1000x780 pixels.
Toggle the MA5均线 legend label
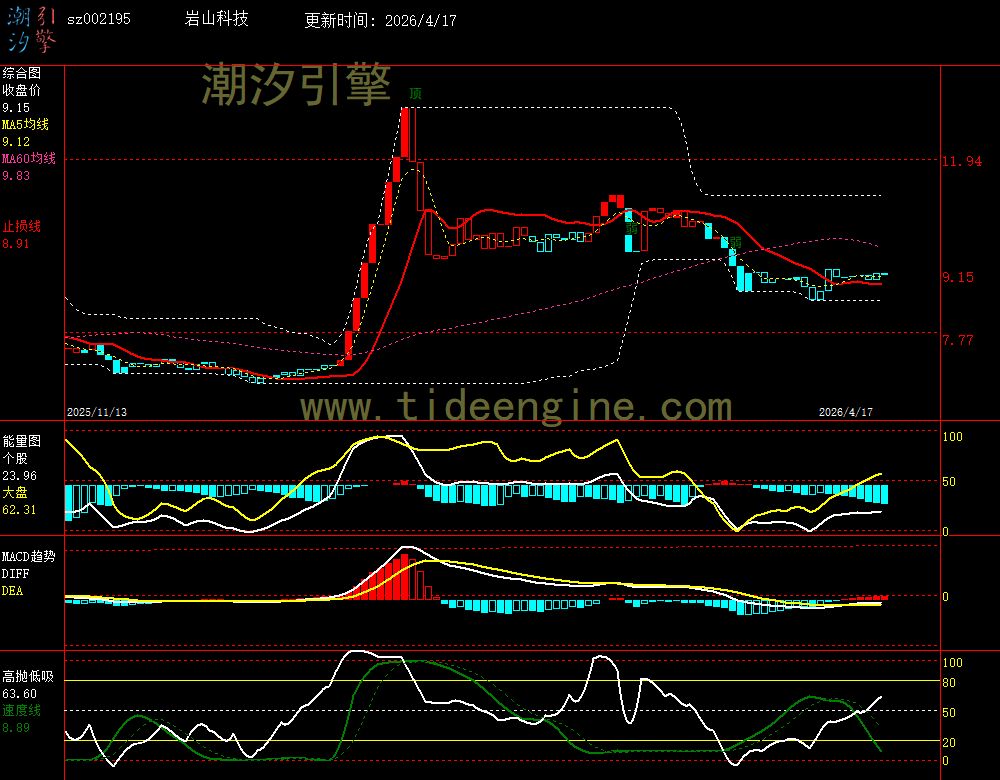click(25, 124)
